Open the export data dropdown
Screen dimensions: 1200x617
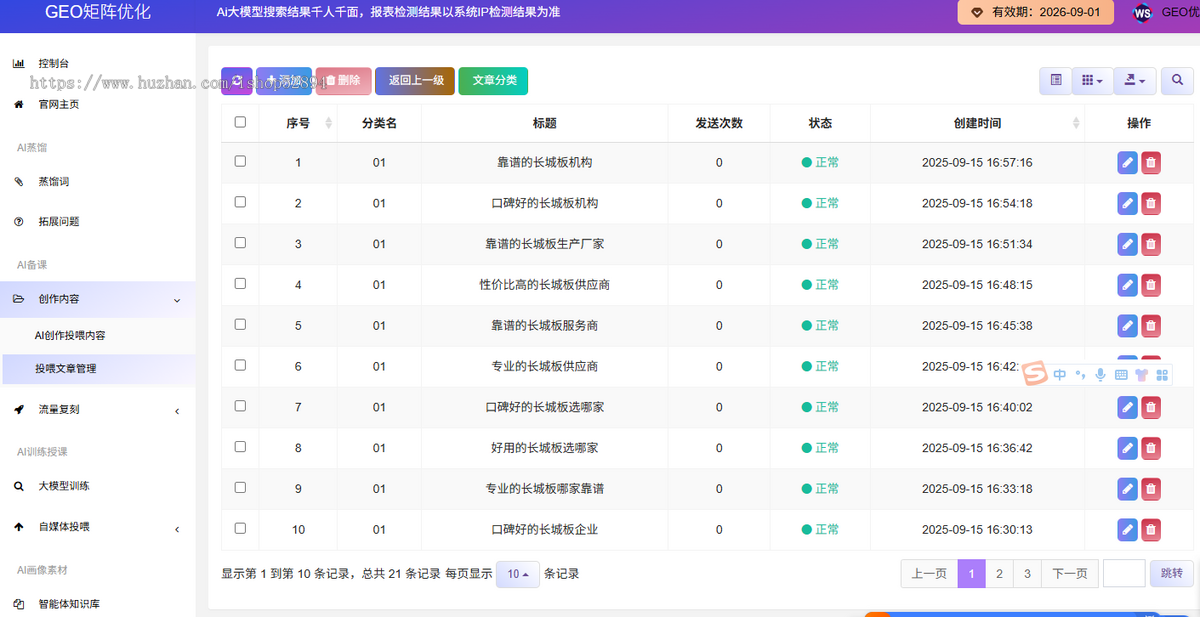[x=1135, y=81]
